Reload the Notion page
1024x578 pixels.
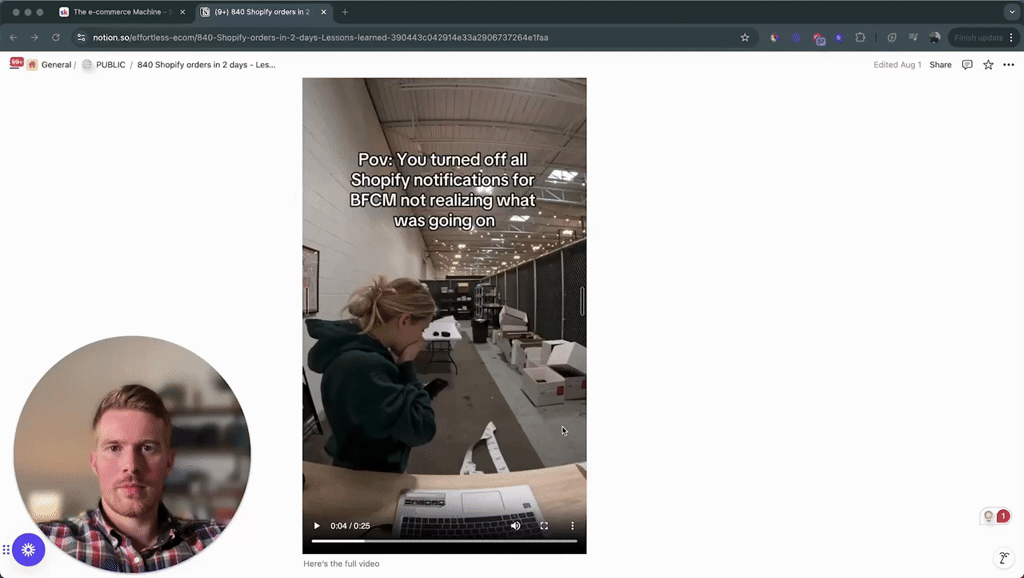[56, 38]
